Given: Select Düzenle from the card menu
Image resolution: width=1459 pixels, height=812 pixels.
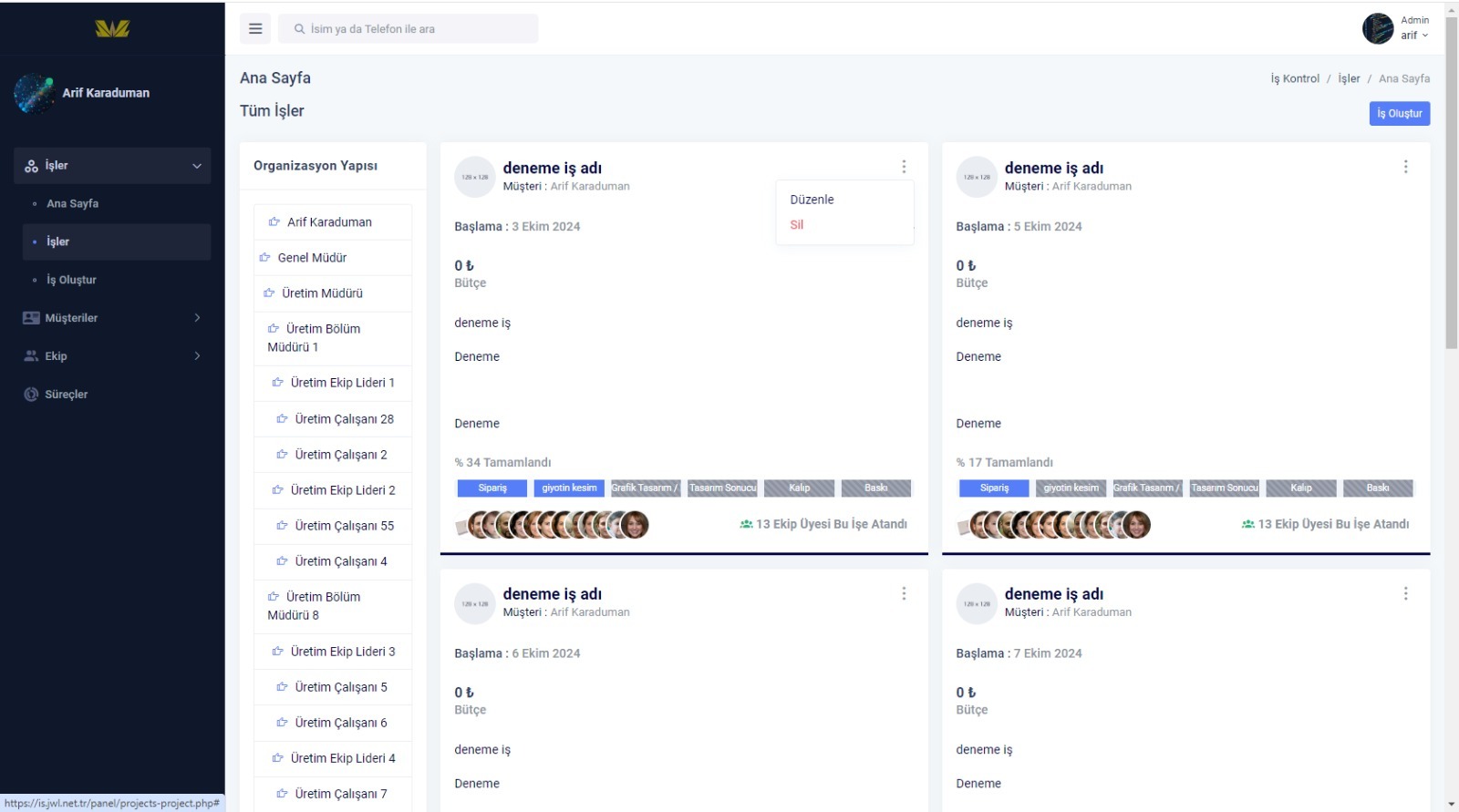Looking at the screenshot, I should (x=812, y=200).
